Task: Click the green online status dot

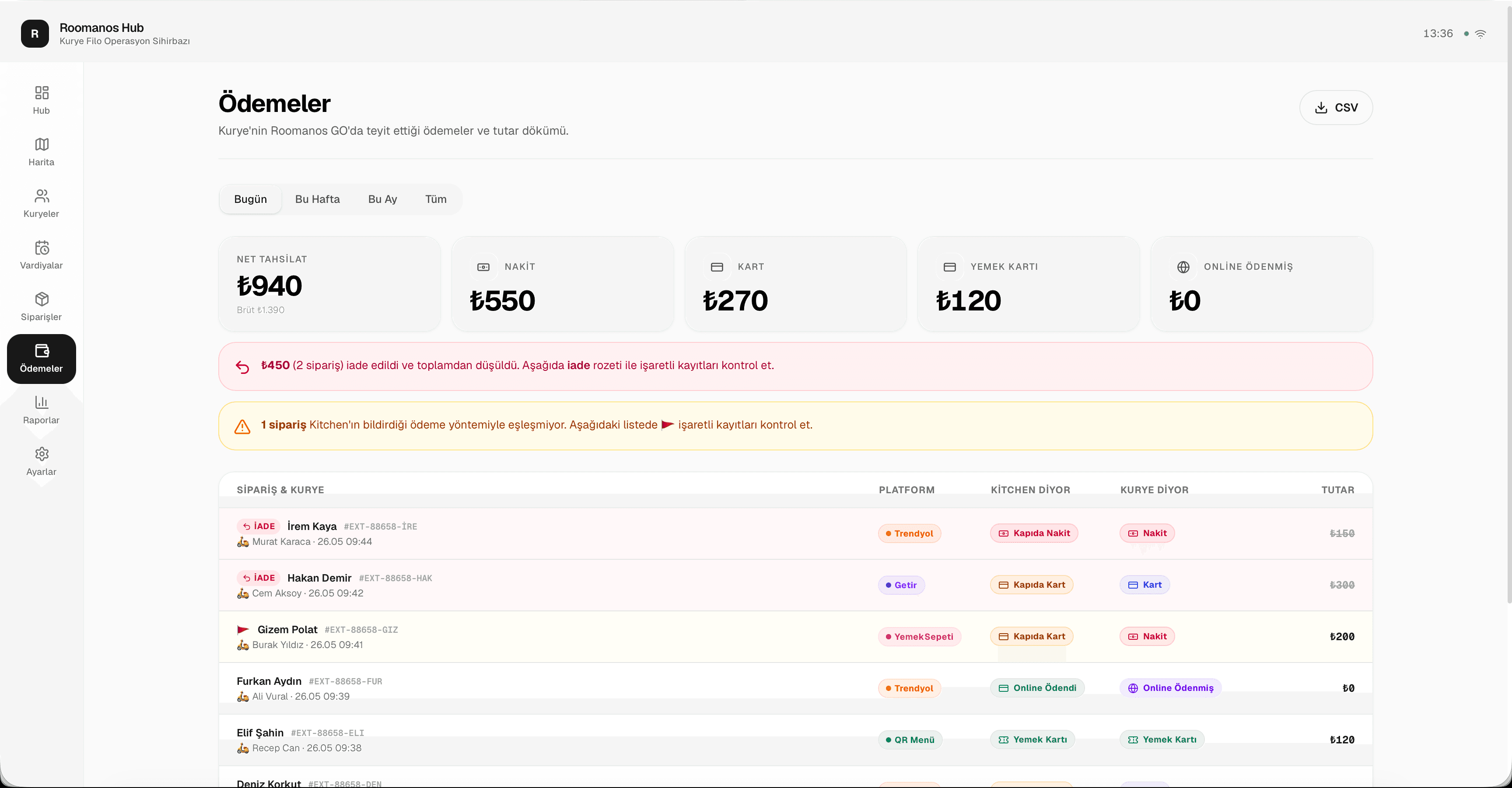Action: pos(1466,34)
